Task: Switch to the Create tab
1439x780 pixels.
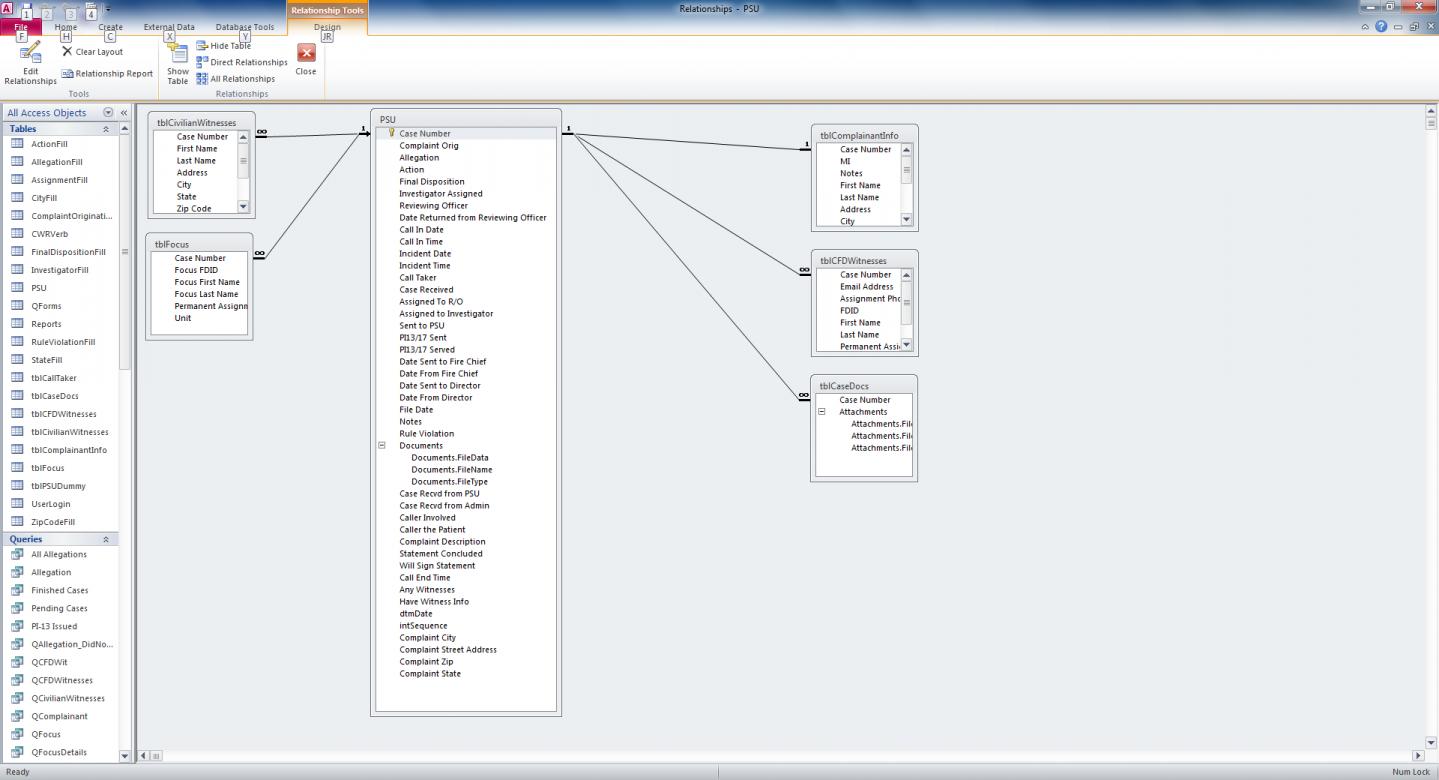Action: [x=110, y=27]
